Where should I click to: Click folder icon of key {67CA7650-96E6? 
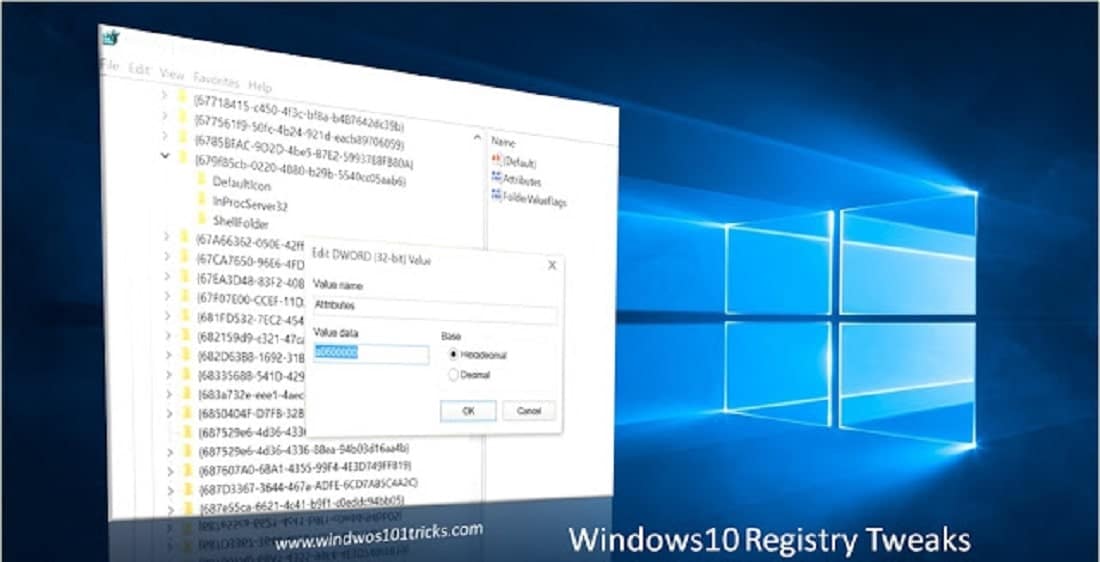(185, 256)
